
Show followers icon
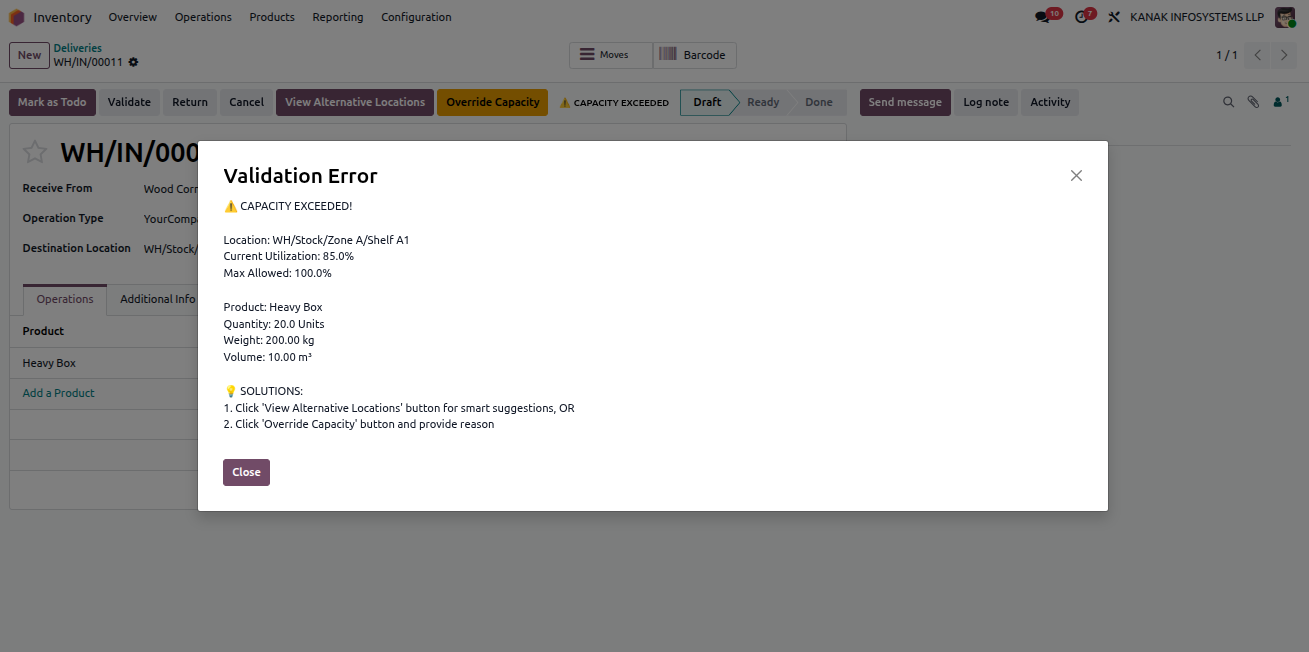click(x=1281, y=102)
